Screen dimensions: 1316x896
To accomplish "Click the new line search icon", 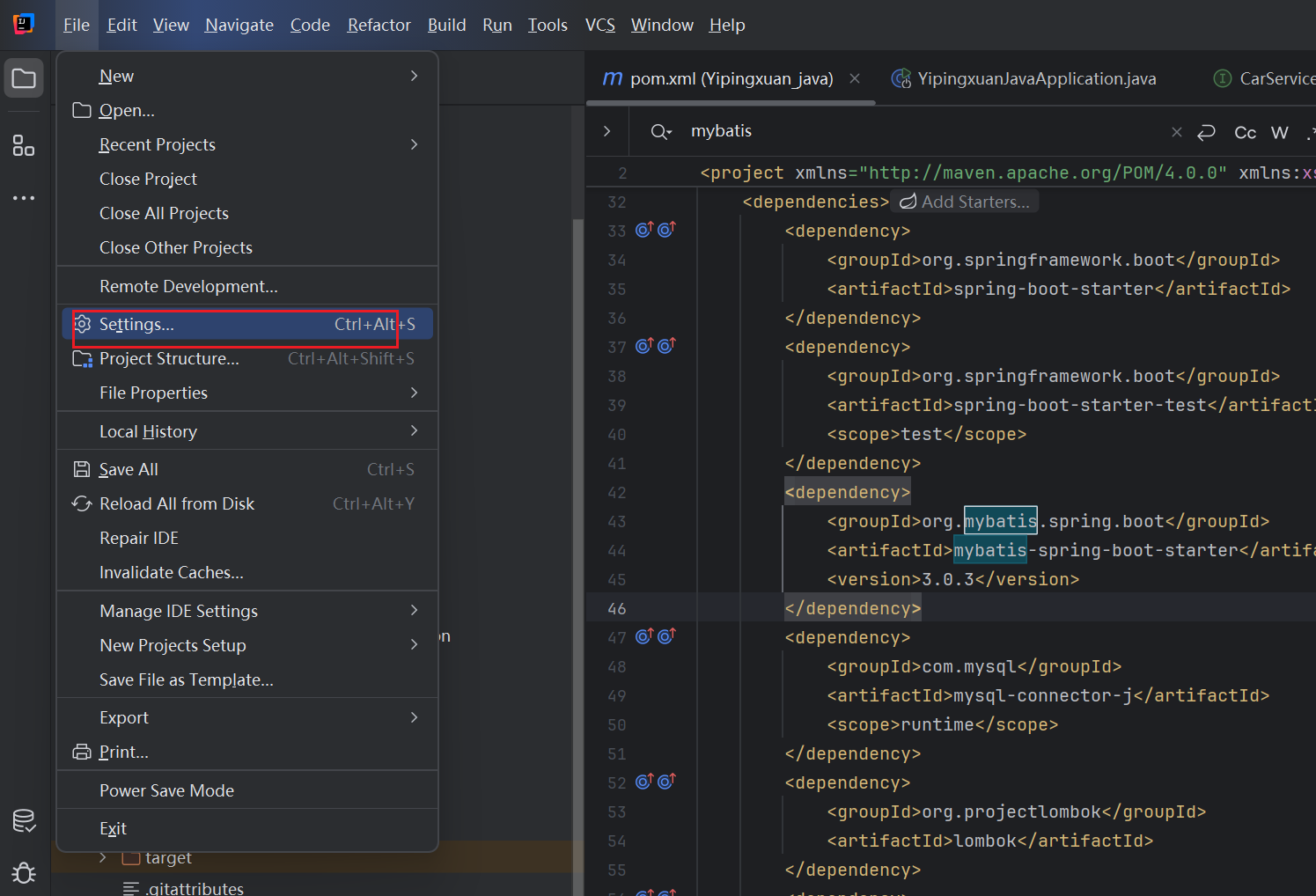I will coord(1206,132).
